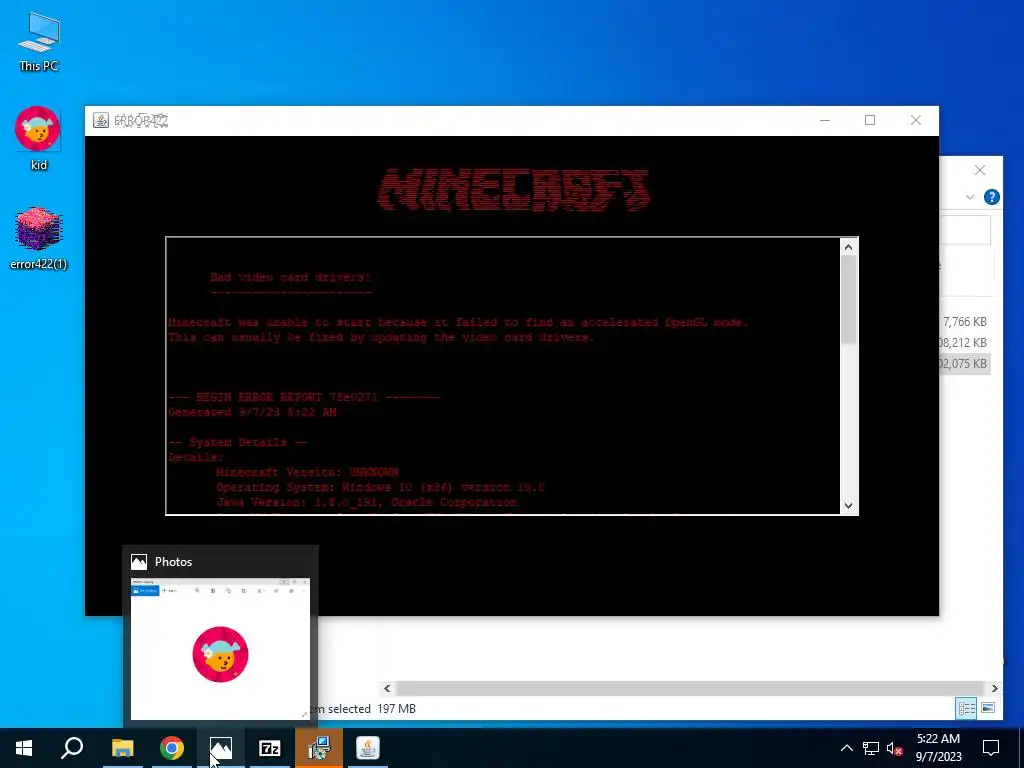The width and height of the screenshot is (1024, 768).
Task: Click the down arrow of the error report scrollbar
Action: tap(848, 505)
